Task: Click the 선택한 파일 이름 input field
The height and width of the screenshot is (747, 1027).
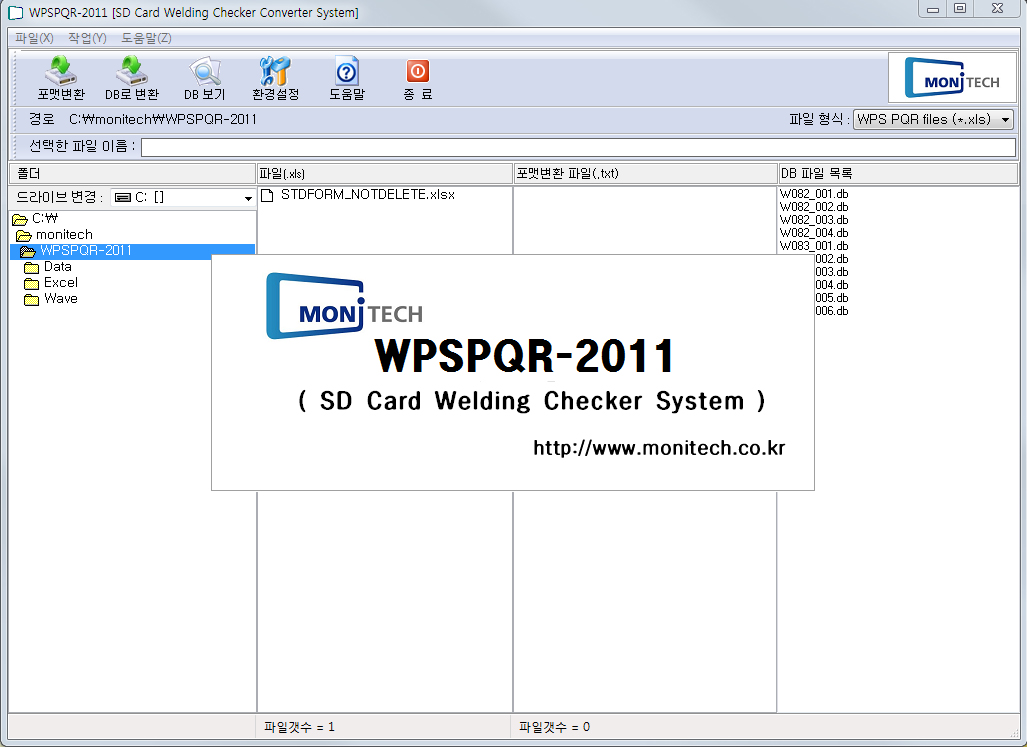Action: pyautogui.click(x=578, y=147)
